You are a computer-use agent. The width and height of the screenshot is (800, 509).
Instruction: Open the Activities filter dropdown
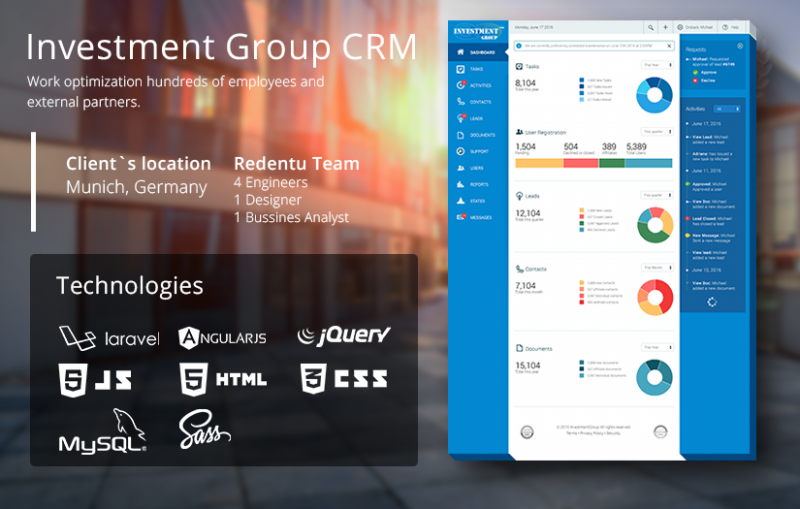727,109
